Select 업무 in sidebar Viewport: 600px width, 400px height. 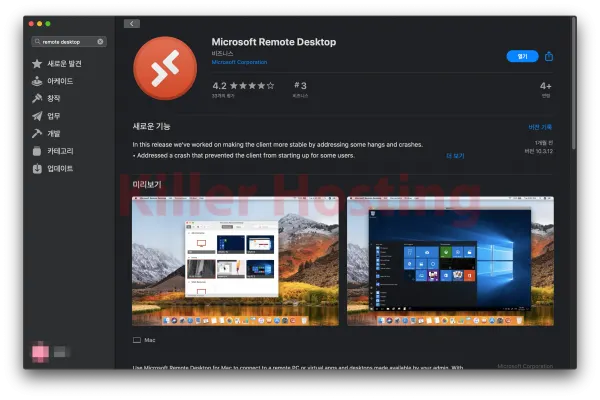pyautogui.click(x=54, y=116)
